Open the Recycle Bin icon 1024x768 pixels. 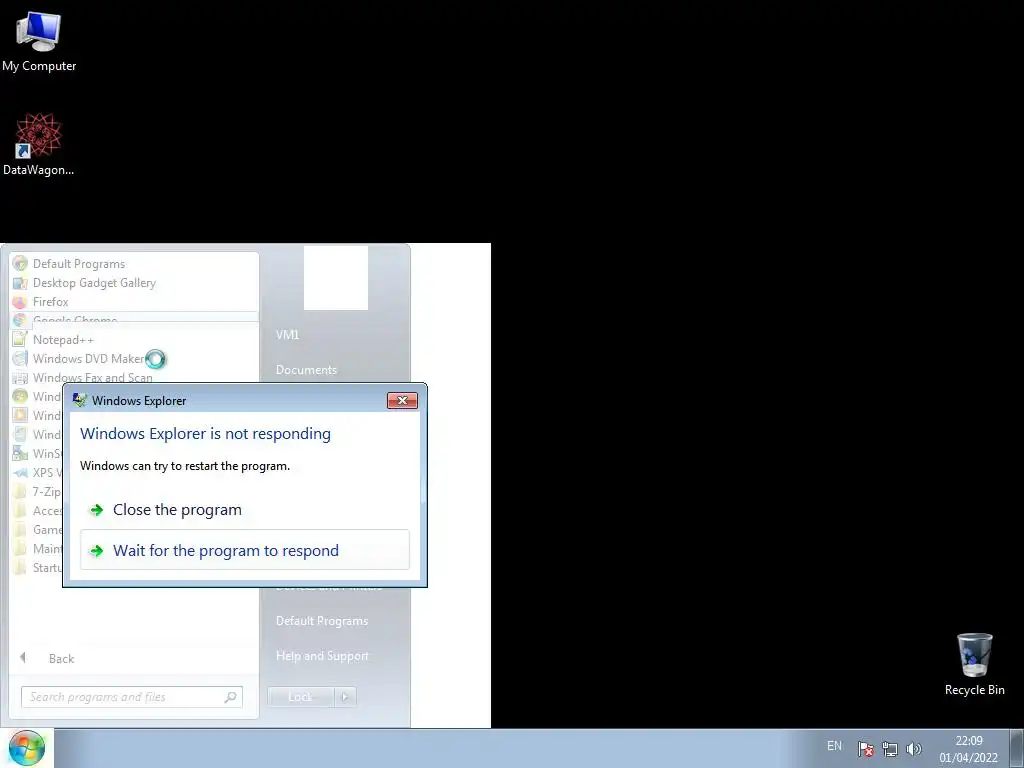[974, 664]
